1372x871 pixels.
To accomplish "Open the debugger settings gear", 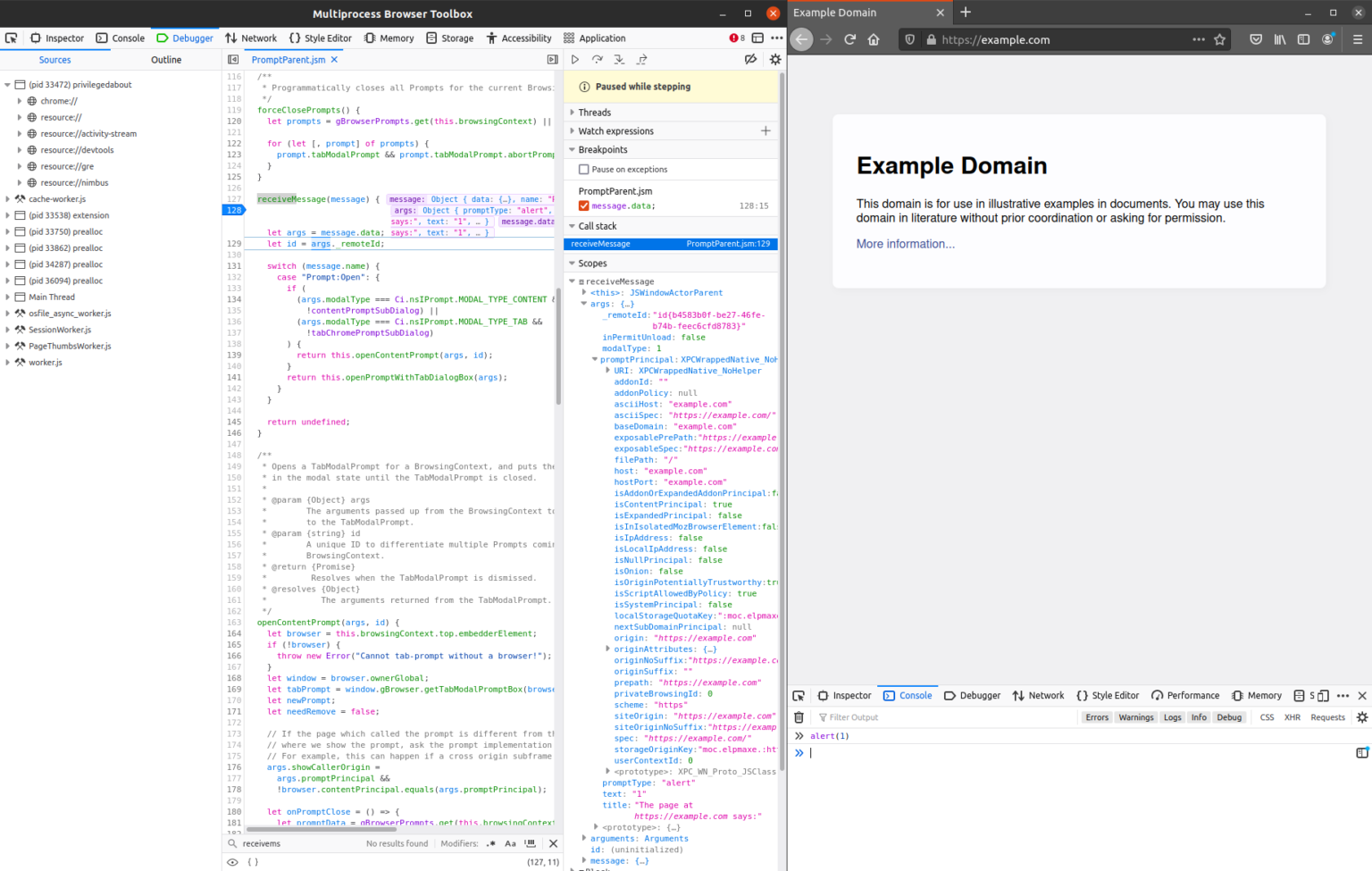I will pos(774,59).
